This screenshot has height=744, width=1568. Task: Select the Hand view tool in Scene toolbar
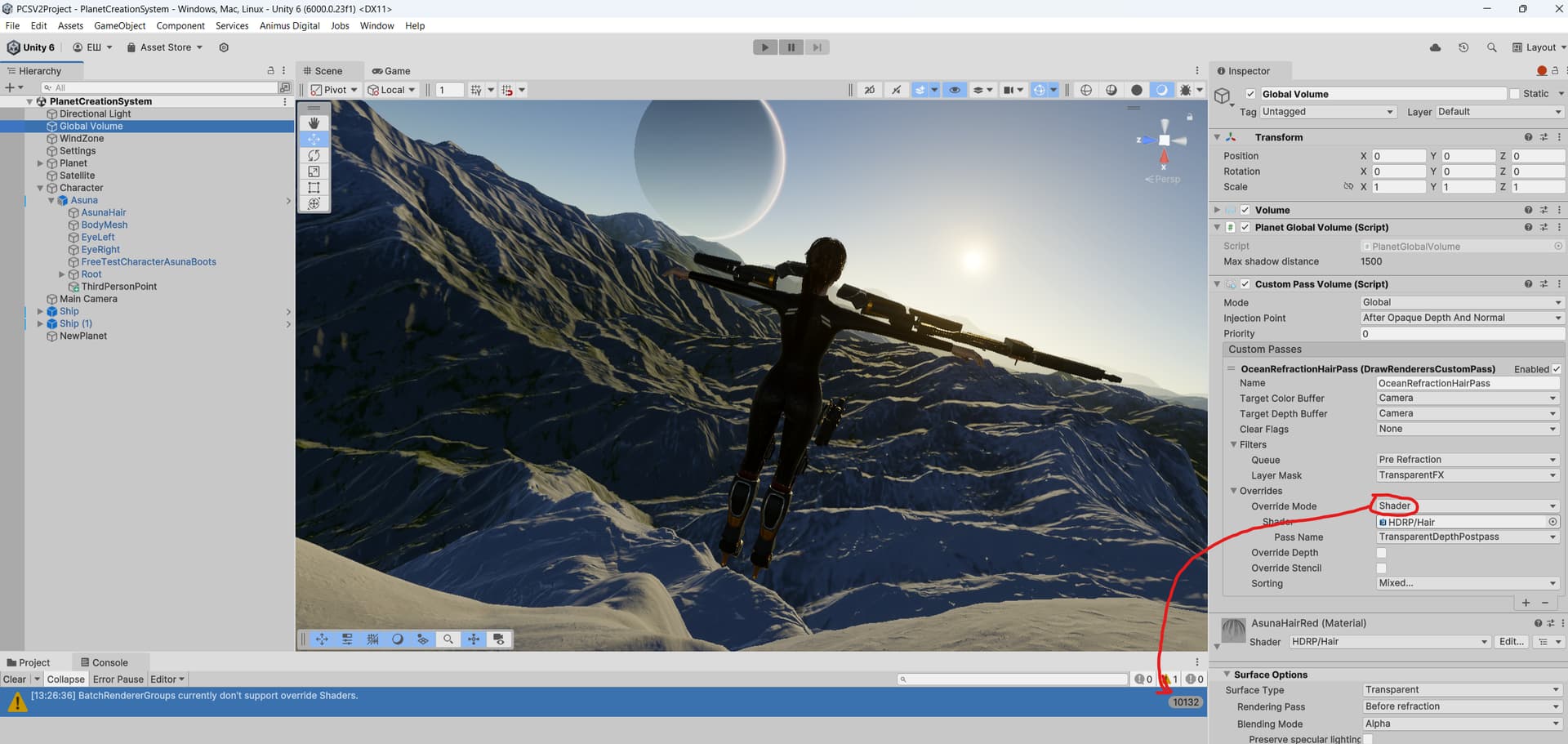[314, 123]
